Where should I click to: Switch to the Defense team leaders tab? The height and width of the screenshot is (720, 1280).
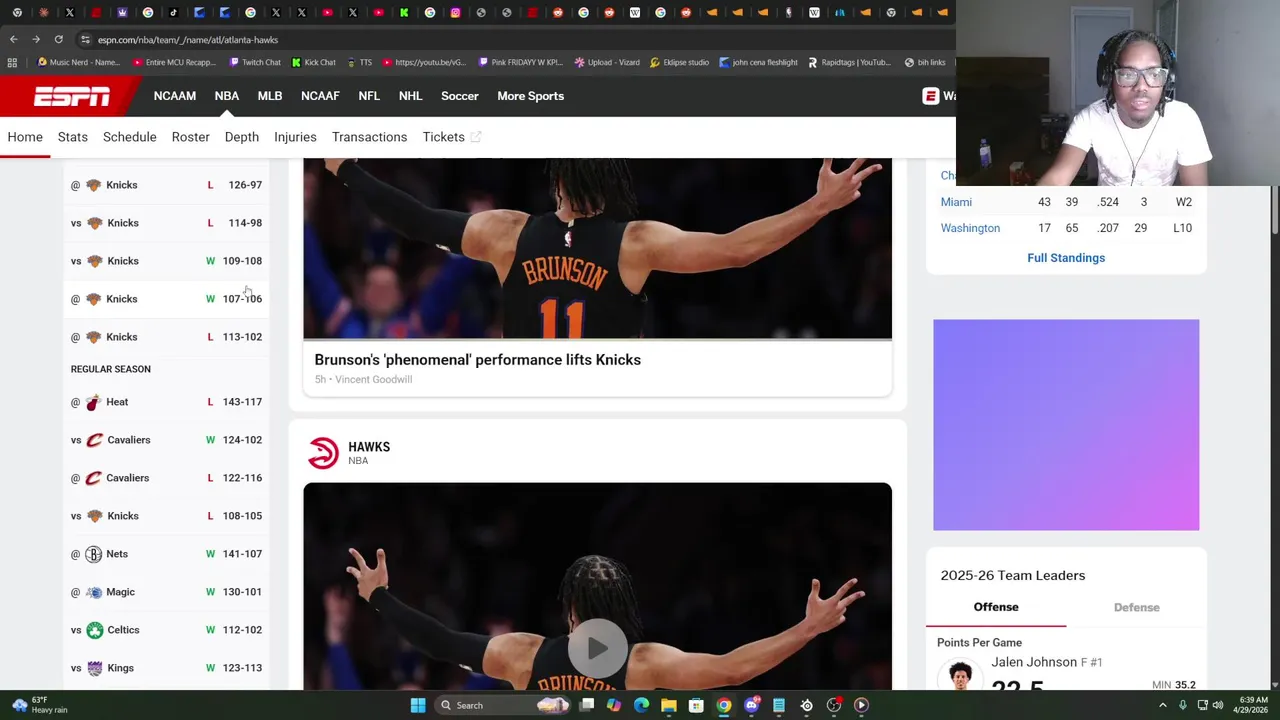[1136, 607]
